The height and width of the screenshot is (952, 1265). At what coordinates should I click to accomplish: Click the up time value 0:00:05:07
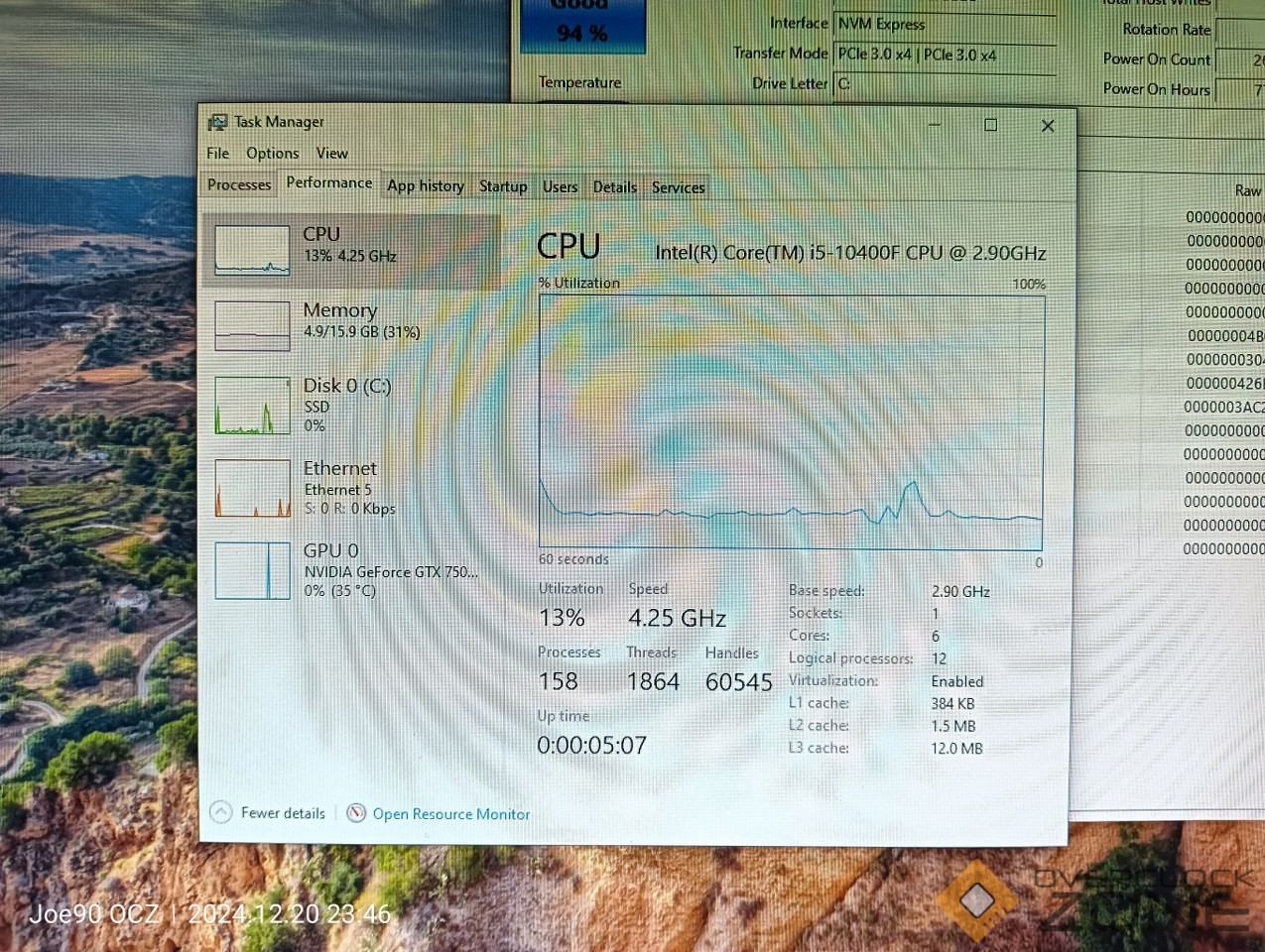pyautogui.click(x=592, y=745)
